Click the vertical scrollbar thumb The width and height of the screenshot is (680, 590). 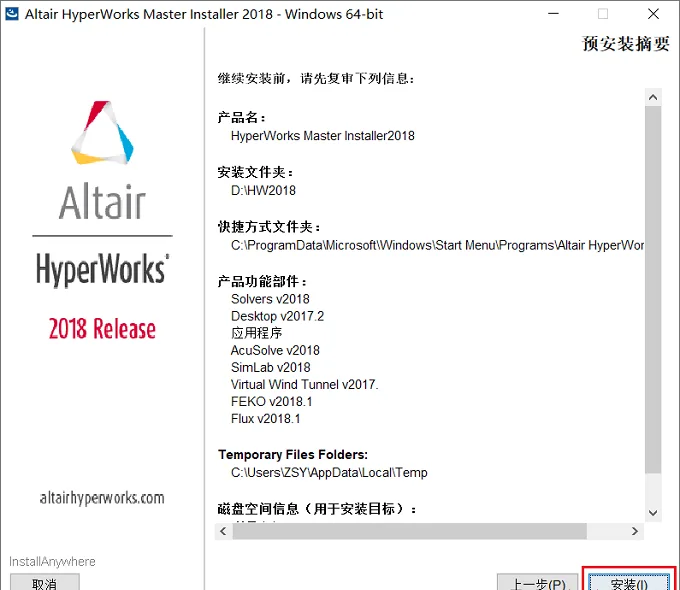coord(653,290)
